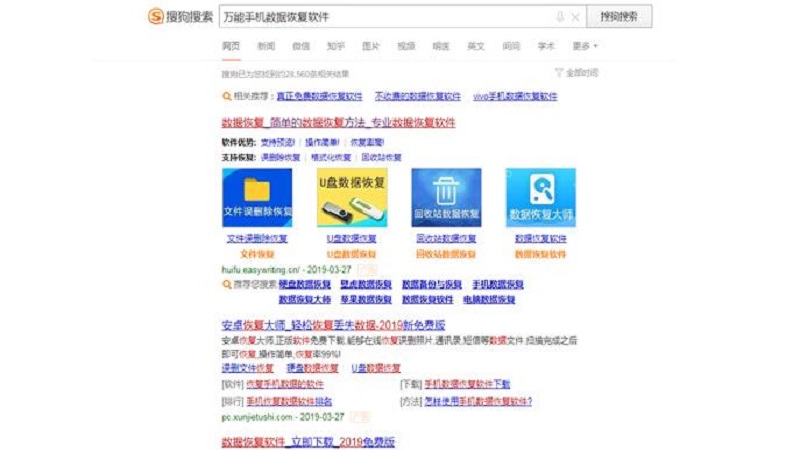Select the 知乎 search tab
The height and width of the screenshot is (450, 800).
tap(335, 46)
